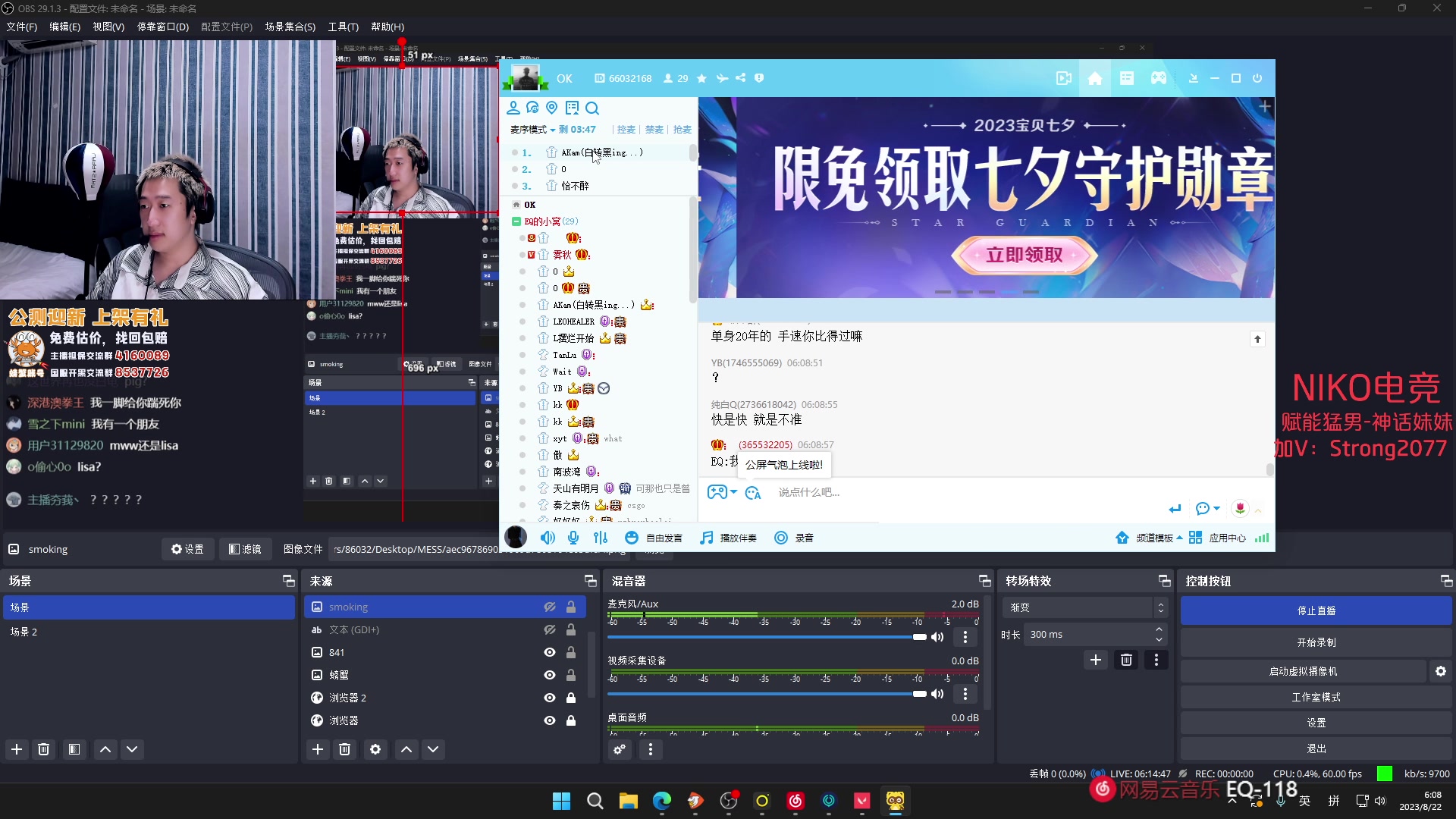
Task: Open 设置 properties button in source toolbar
Action: pyautogui.click(x=187, y=549)
